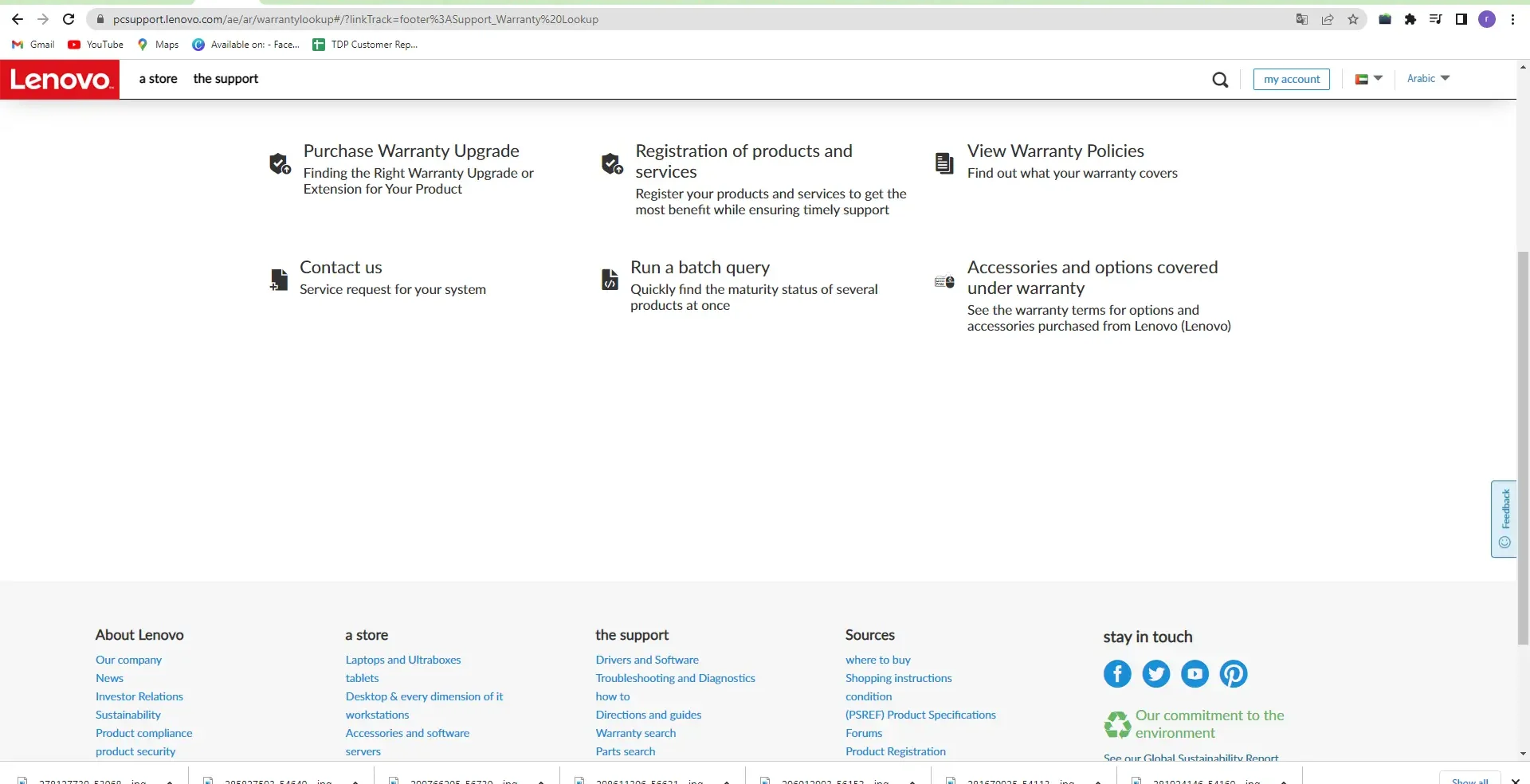Viewport: 1530px width, 784px height.
Task: Click the 'my account' button
Action: 1291,79
